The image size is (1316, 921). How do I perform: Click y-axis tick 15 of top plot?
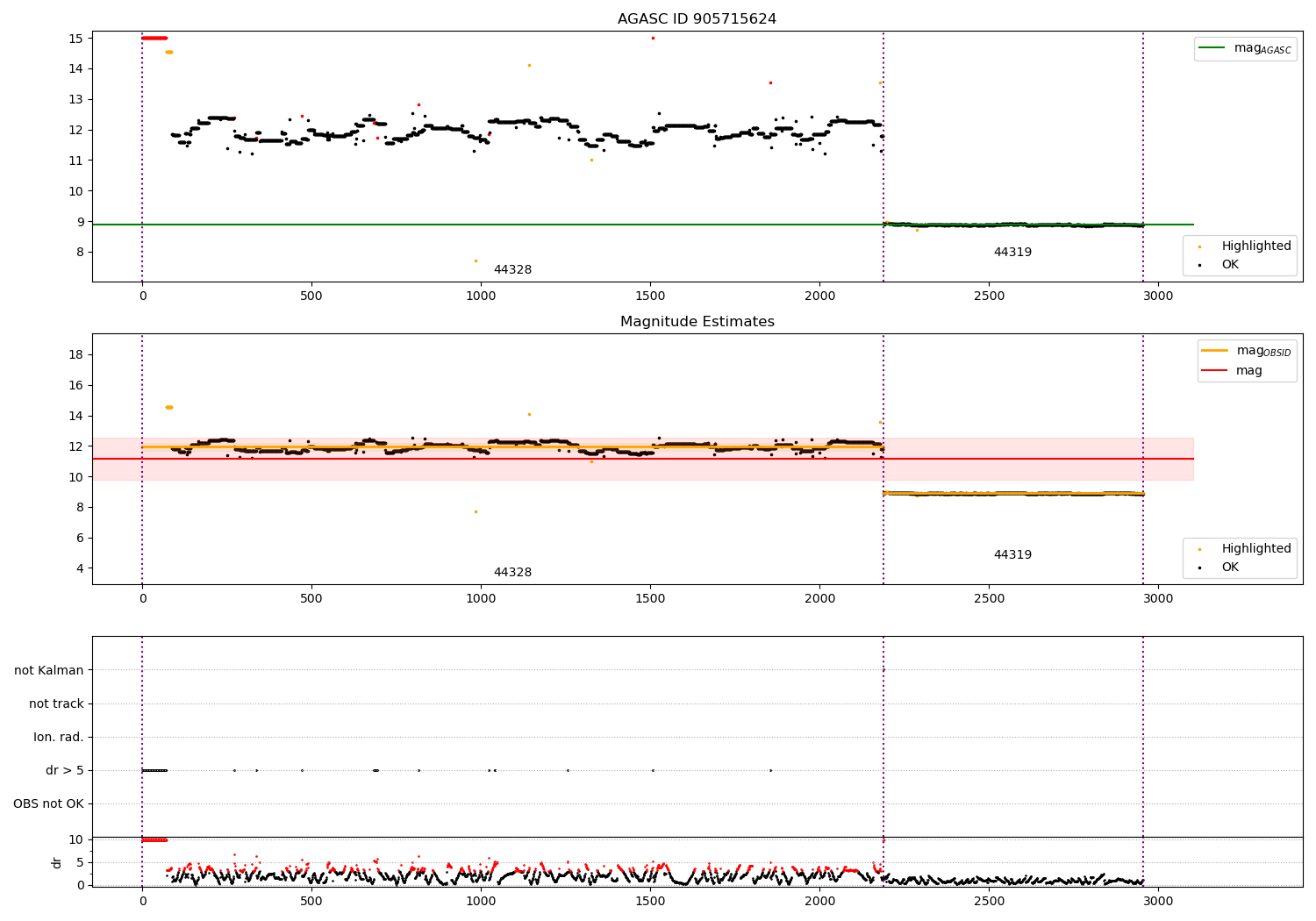(75, 39)
